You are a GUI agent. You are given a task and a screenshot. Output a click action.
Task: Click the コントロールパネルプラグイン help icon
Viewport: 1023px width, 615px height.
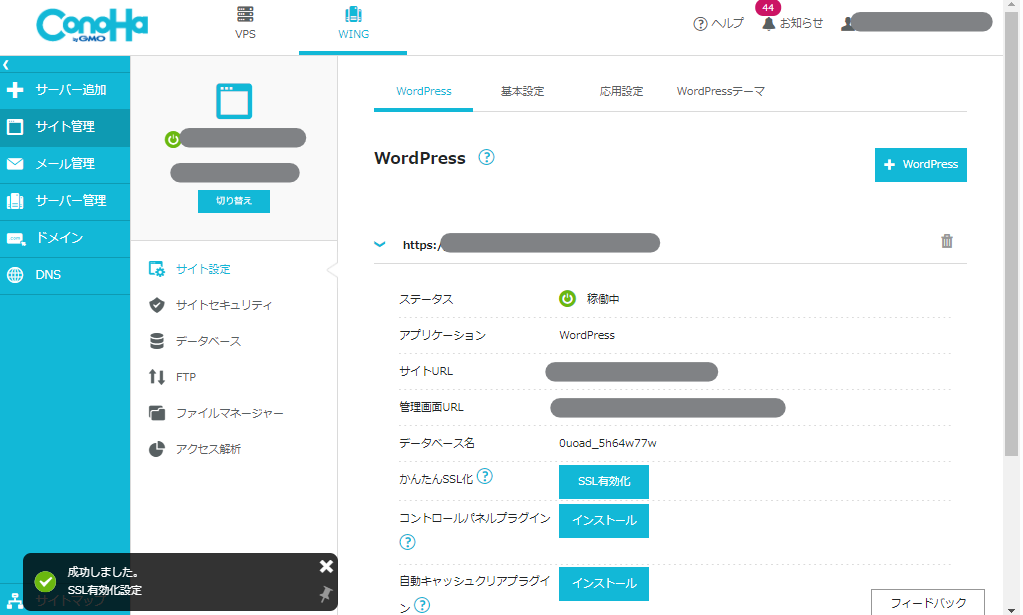click(407, 542)
